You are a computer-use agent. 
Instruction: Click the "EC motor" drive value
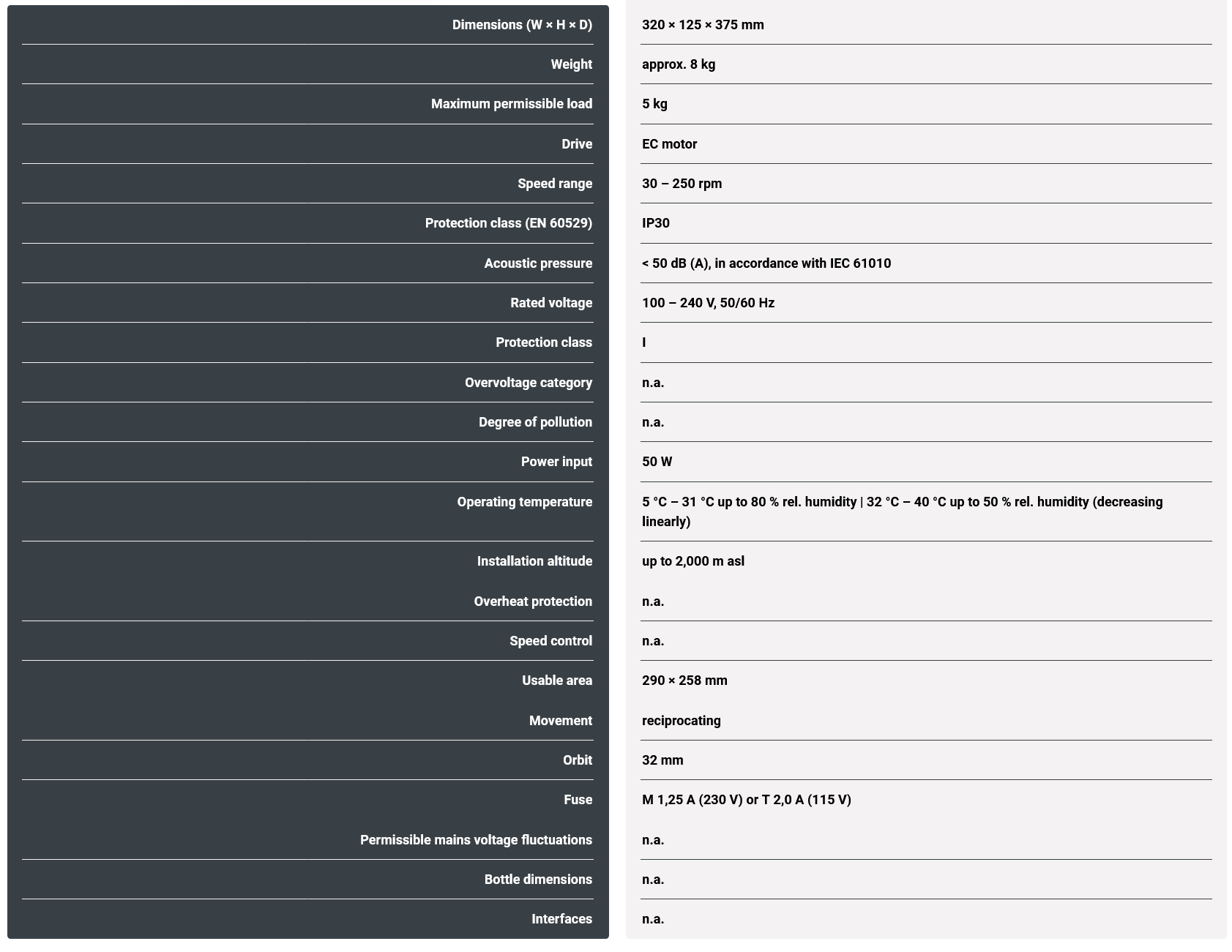[669, 144]
